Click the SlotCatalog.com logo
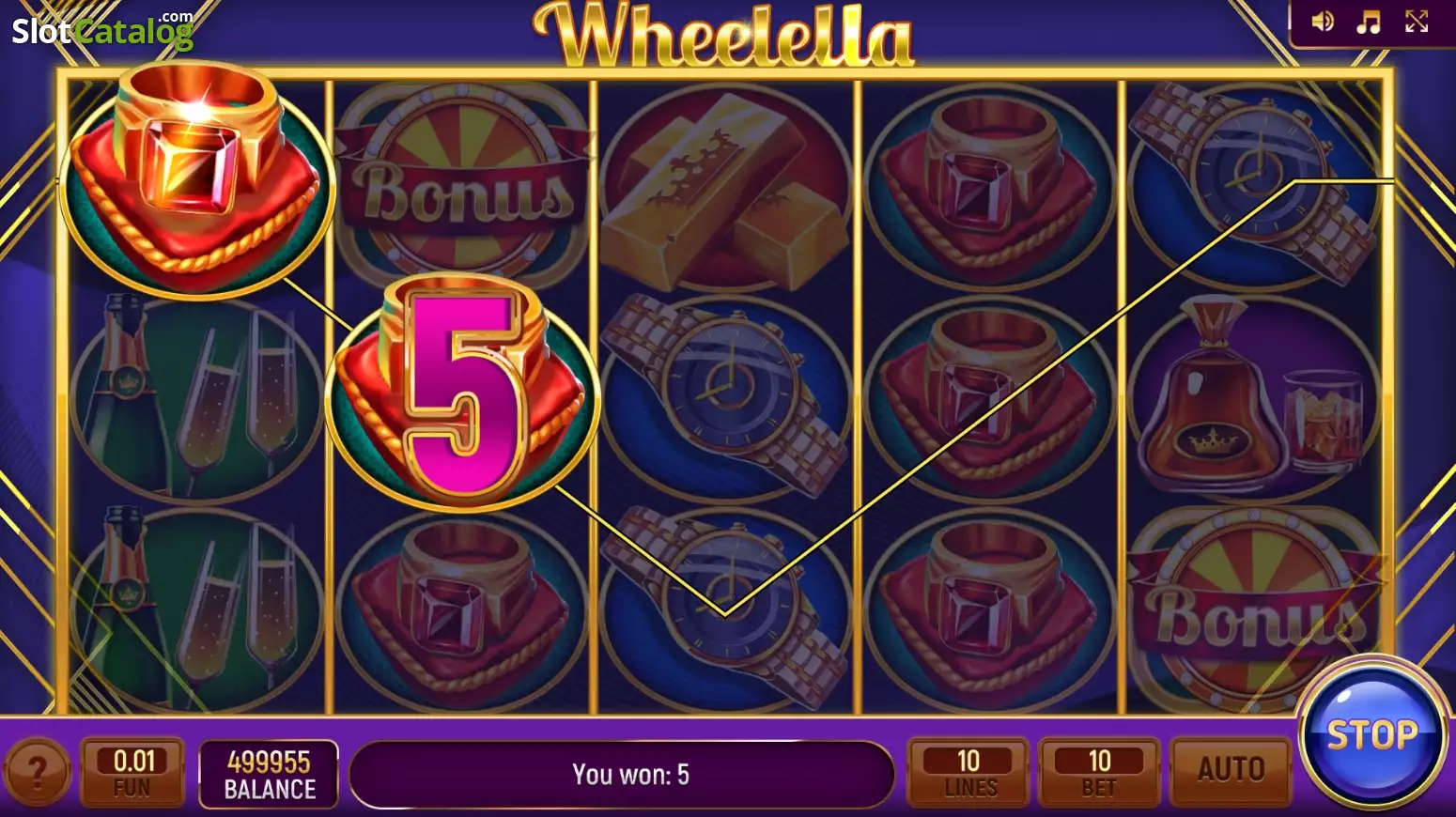The image size is (1456, 817). [102, 29]
